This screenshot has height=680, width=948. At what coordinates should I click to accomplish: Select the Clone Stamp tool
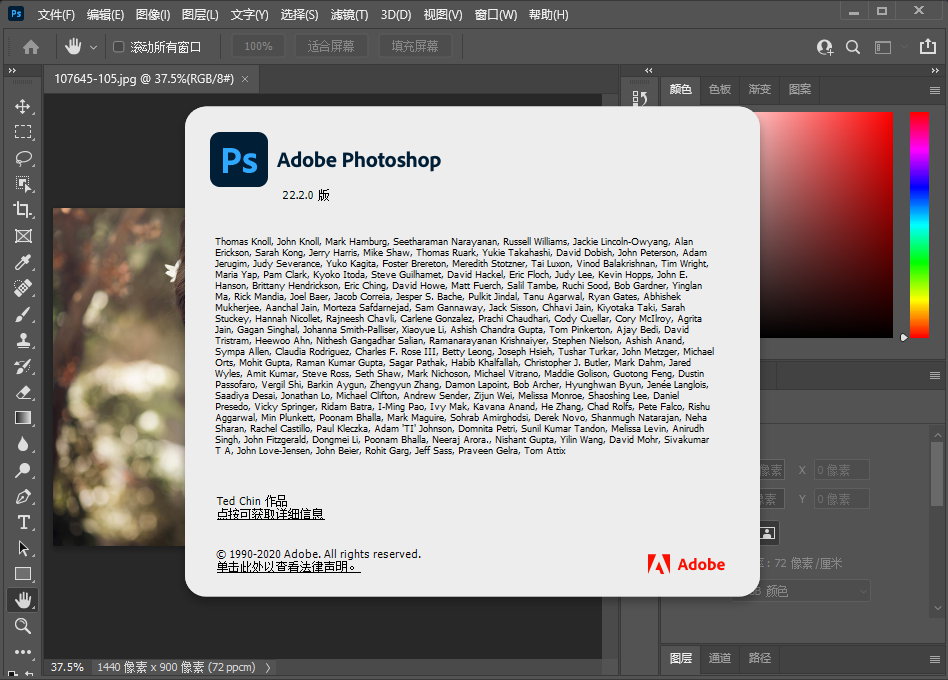pyautogui.click(x=23, y=340)
